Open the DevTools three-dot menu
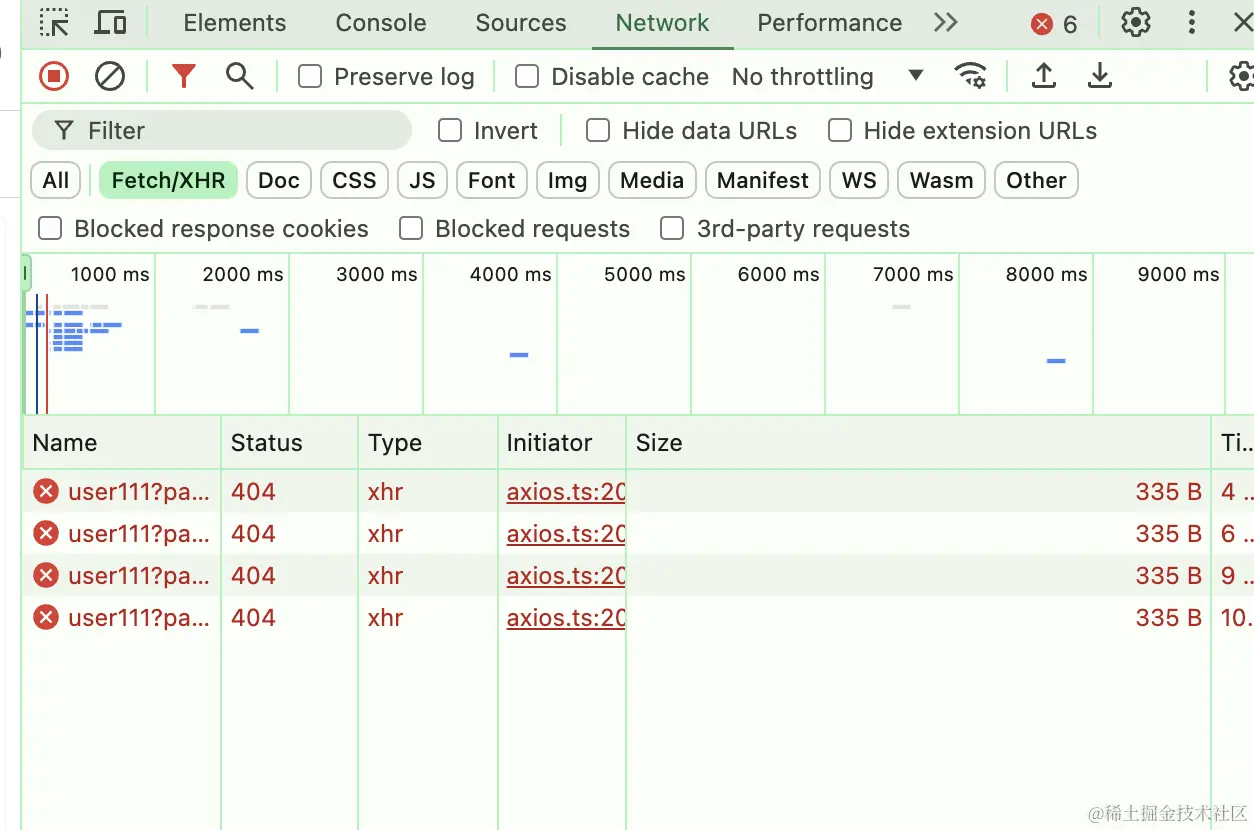1254x830 pixels. point(1191,23)
